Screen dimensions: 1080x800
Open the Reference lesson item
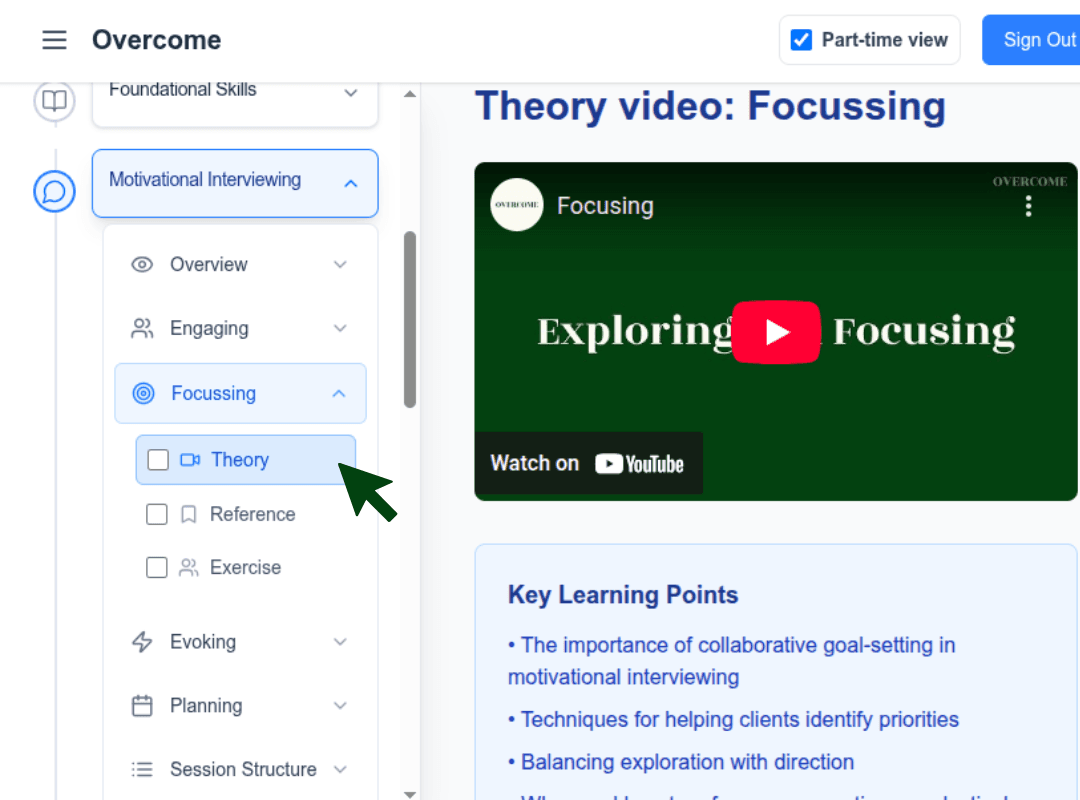252,514
